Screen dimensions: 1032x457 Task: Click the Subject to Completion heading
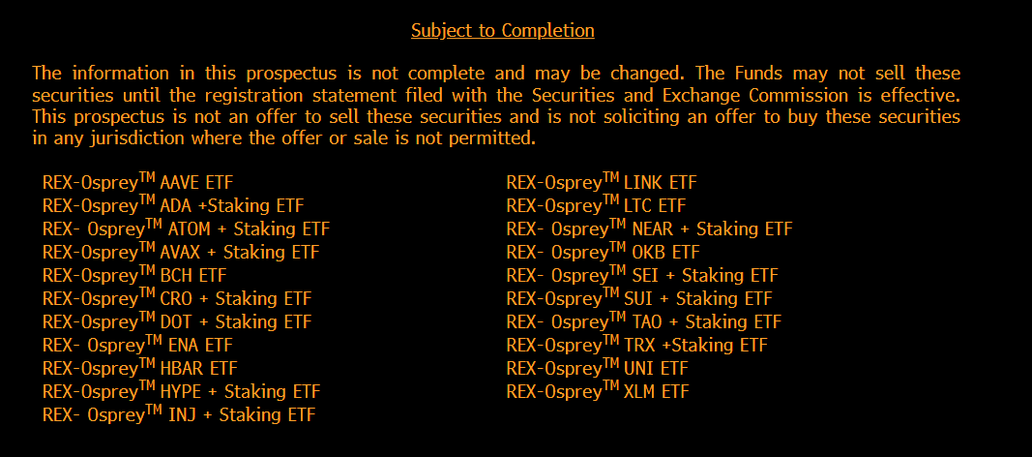point(502,30)
